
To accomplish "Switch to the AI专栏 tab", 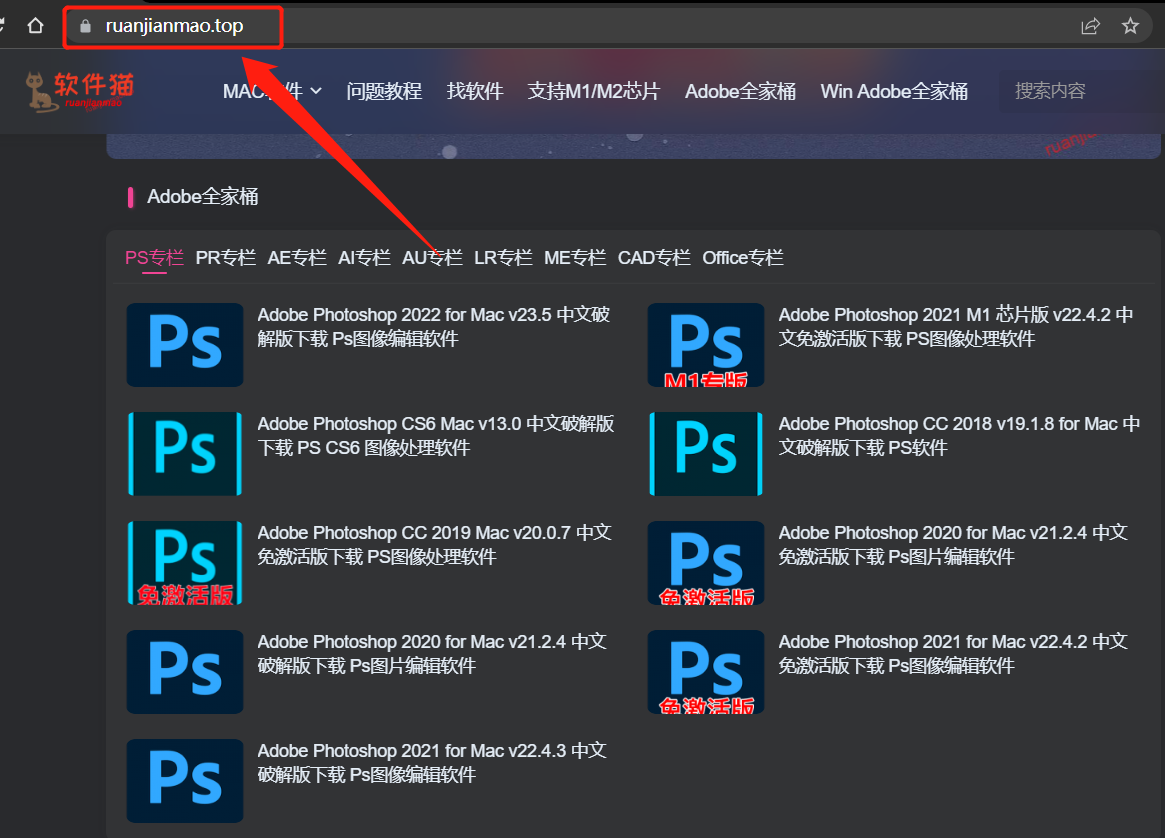I will click(x=364, y=258).
